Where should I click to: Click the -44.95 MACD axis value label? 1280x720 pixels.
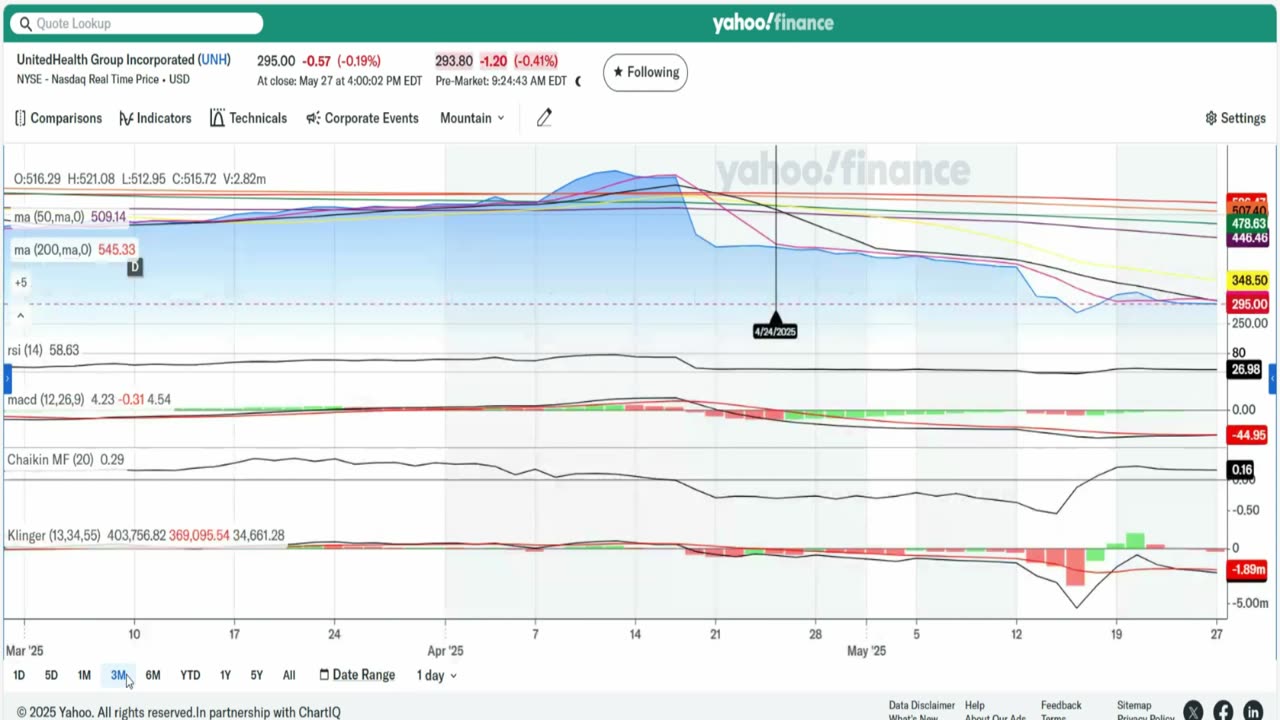(x=1249, y=435)
